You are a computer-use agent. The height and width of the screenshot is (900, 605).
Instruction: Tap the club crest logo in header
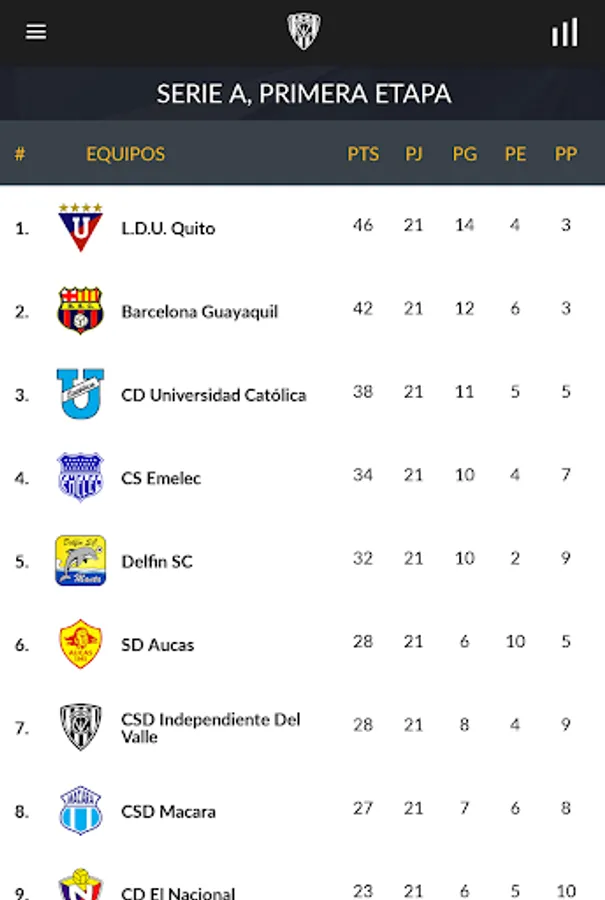(303, 32)
